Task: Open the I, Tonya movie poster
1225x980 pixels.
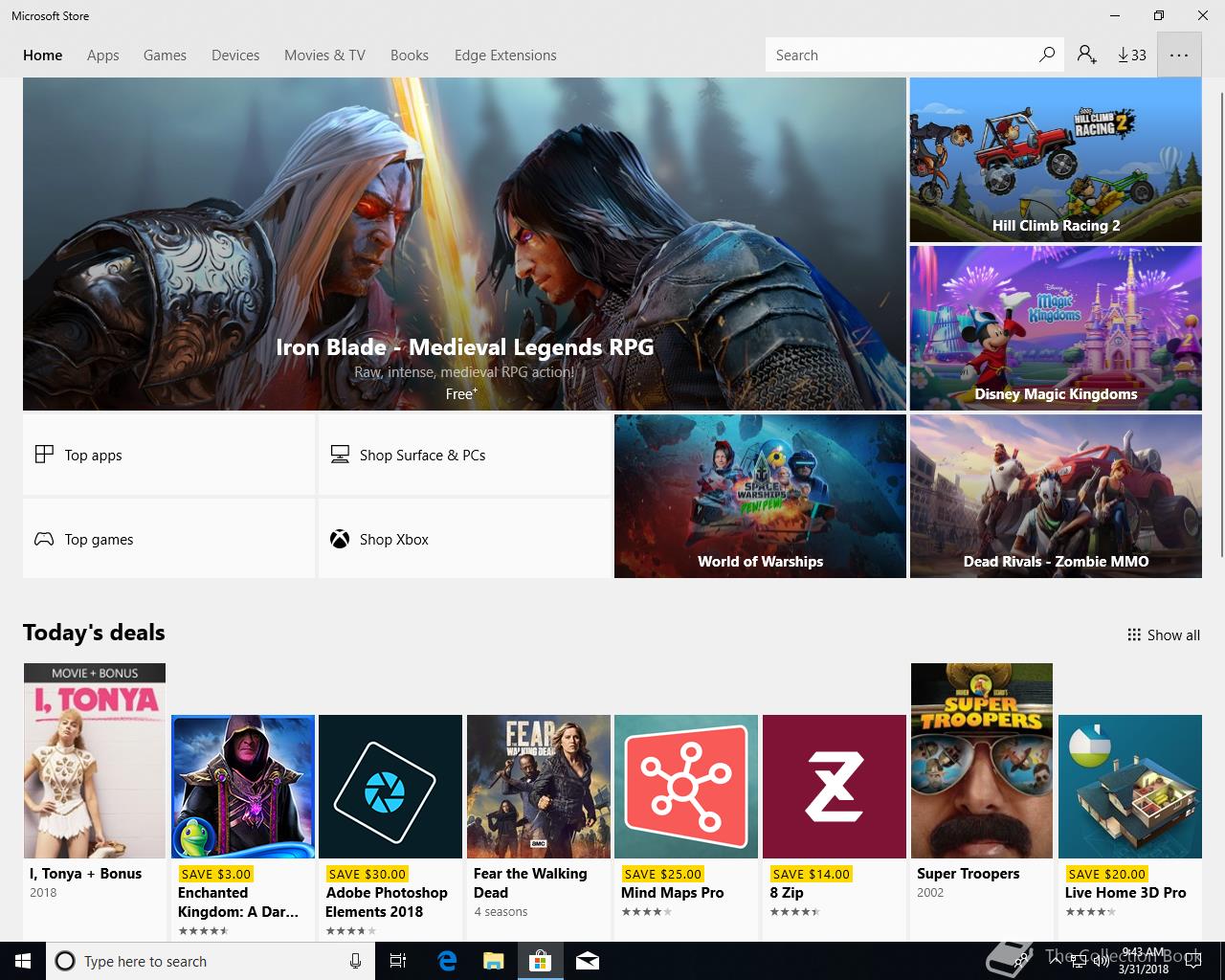Action: [x=95, y=761]
